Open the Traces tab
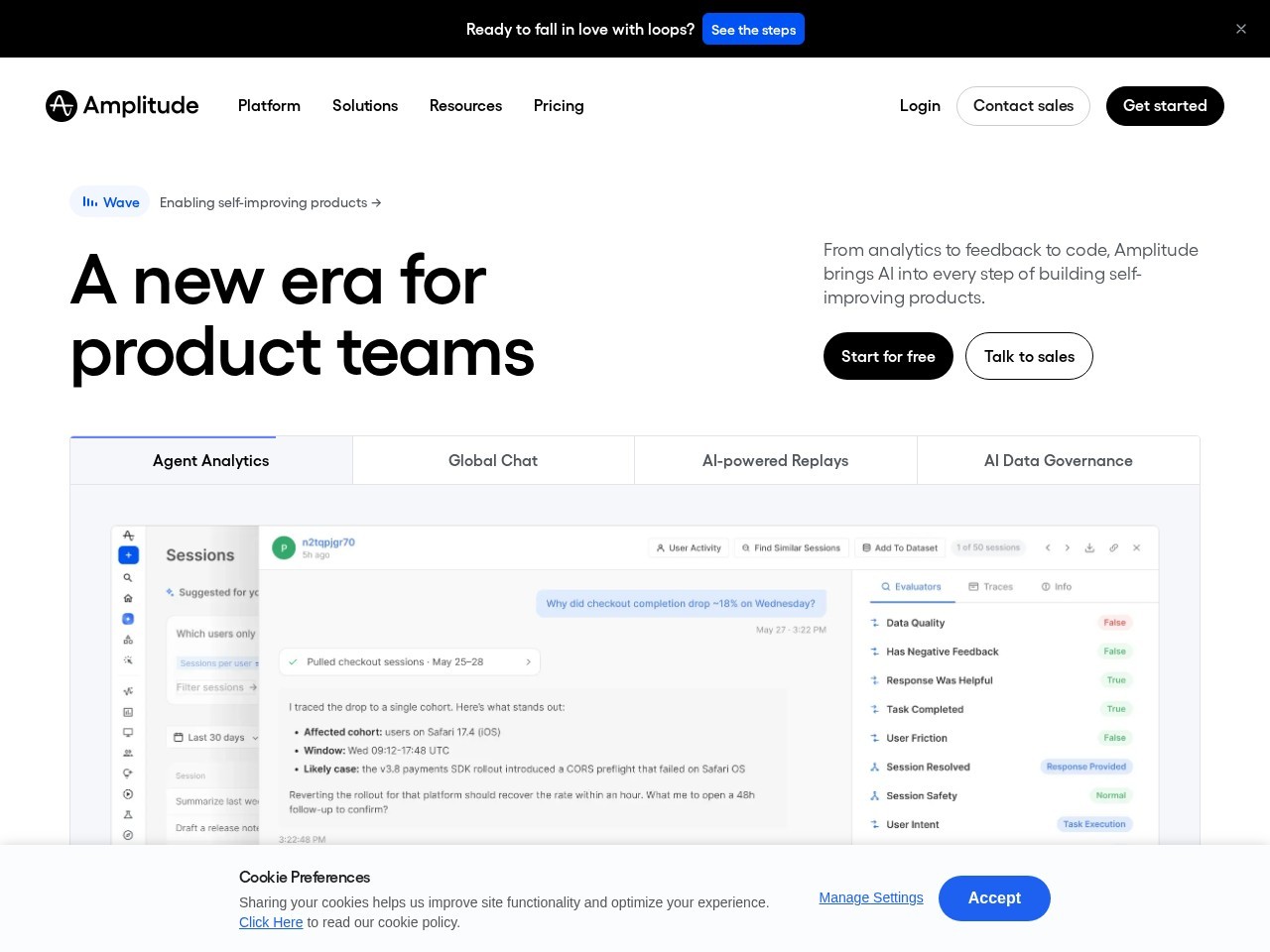The height and width of the screenshot is (952, 1270). [x=990, y=587]
